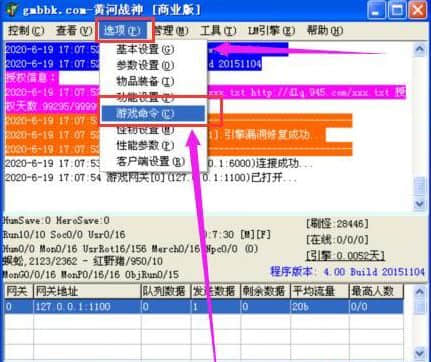Image resolution: width=431 pixels, height=362 pixels.
Task: Click the 网关 column header
Action: [18, 291]
